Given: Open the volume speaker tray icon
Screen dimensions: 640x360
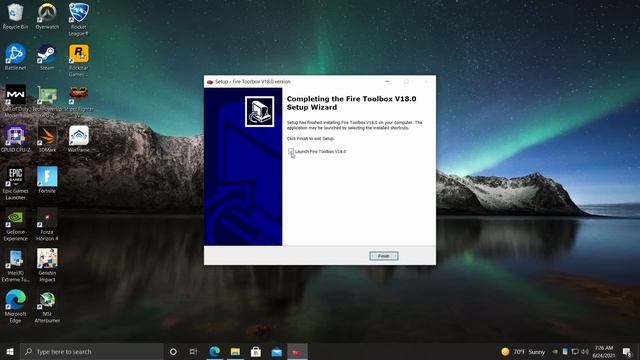Looking at the screenshot, I should 585,351.
